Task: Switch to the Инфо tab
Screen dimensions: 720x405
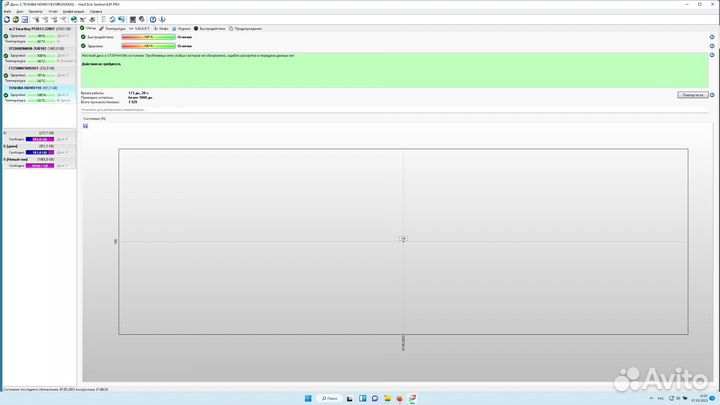Action: (x=161, y=28)
